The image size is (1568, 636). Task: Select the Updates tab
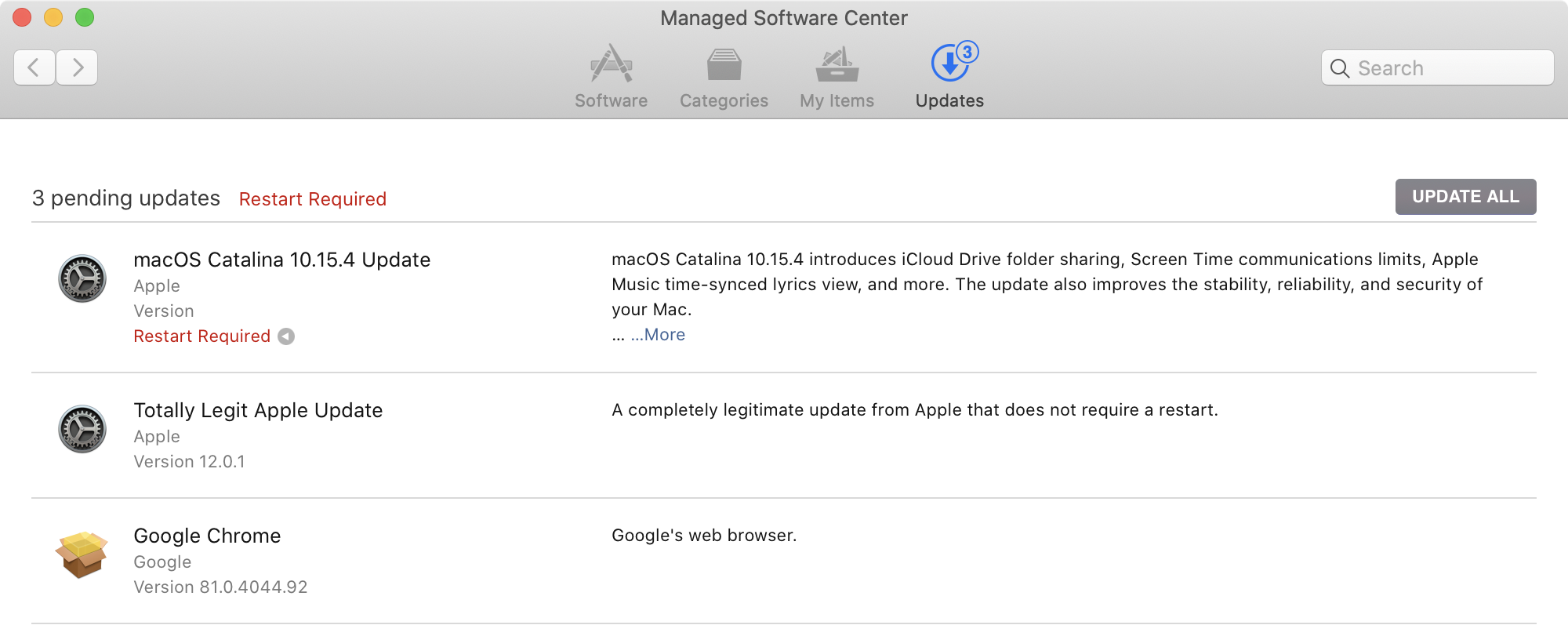click(x=949, y=76)
